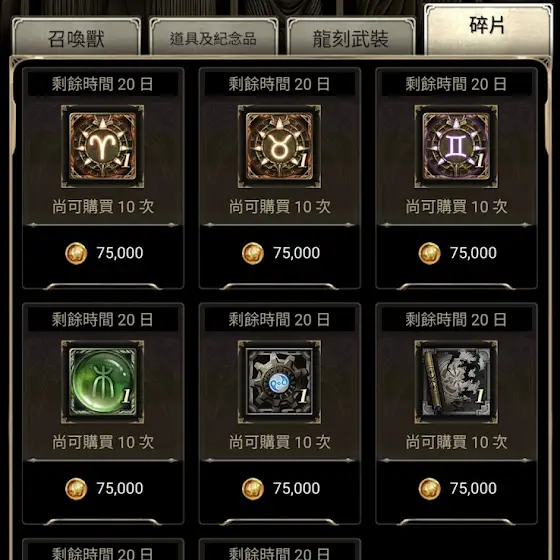Select the Taurus zodiac fragment icon
Screen dimensions: 560x560
pyautogui.click(x=279, y=146)
